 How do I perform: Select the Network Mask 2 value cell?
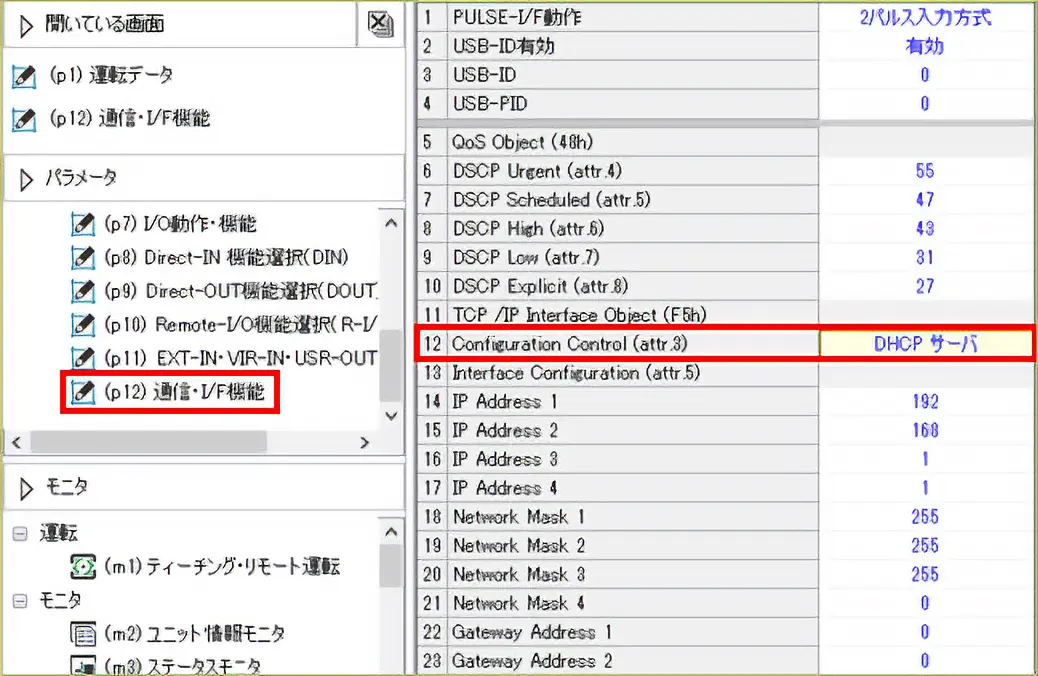pyautogui.click(x=925, y=546)
